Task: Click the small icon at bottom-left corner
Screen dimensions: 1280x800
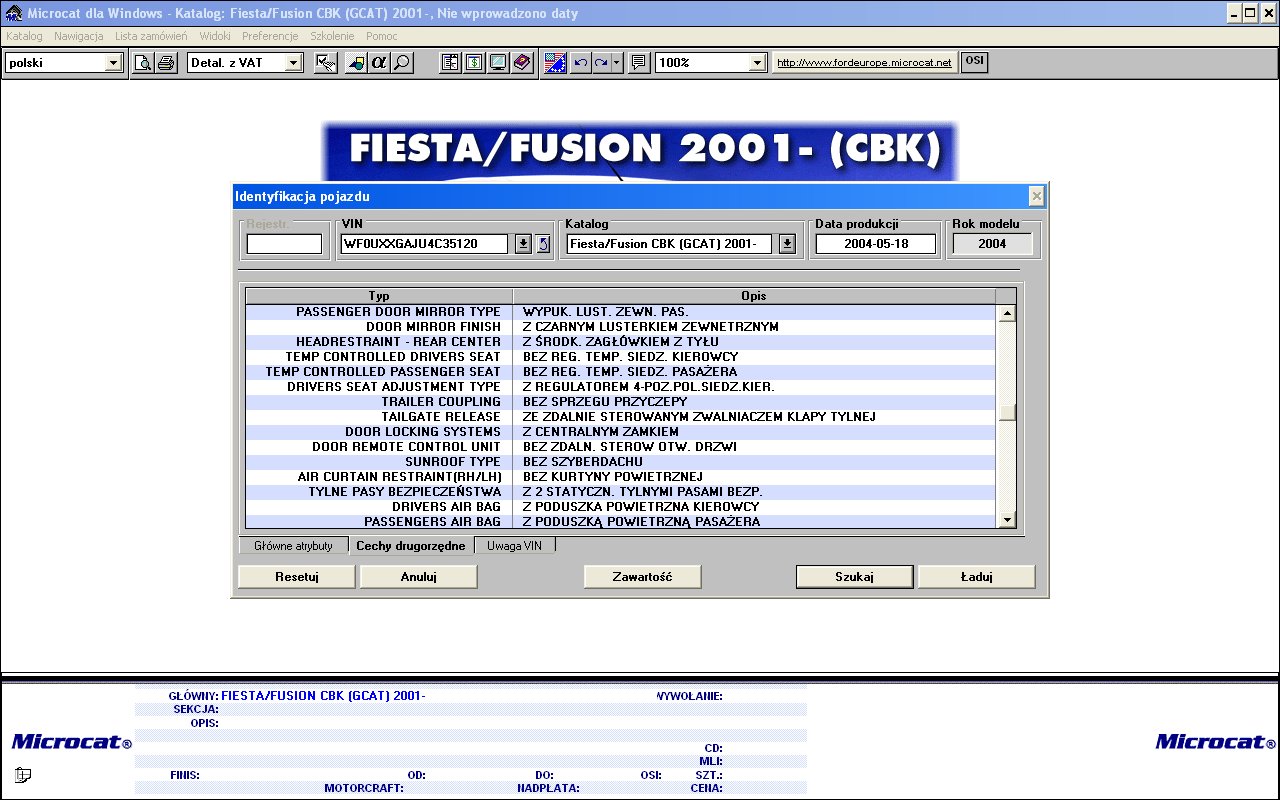Action: (x=23, y=774)
